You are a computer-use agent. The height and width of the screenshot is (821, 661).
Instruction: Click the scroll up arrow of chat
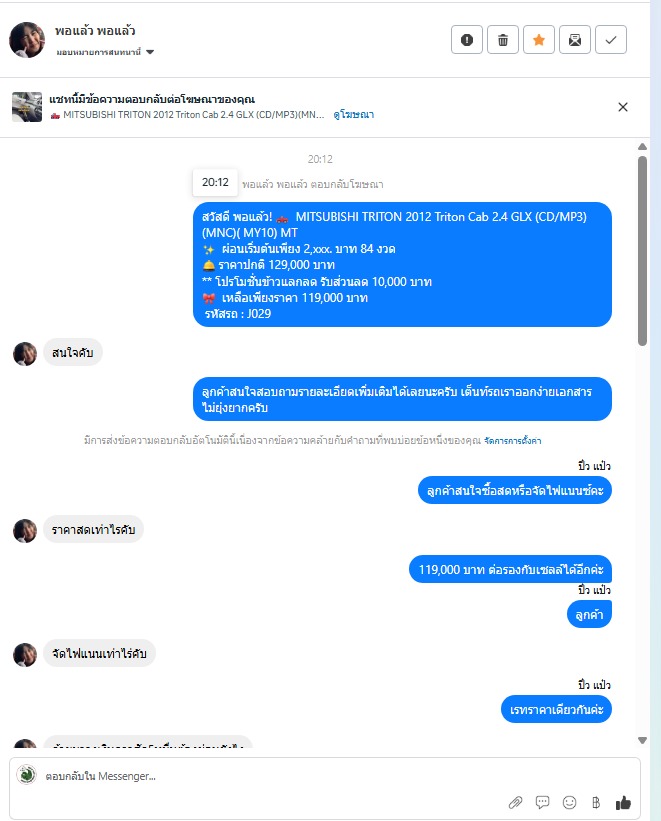click(643, 147)
